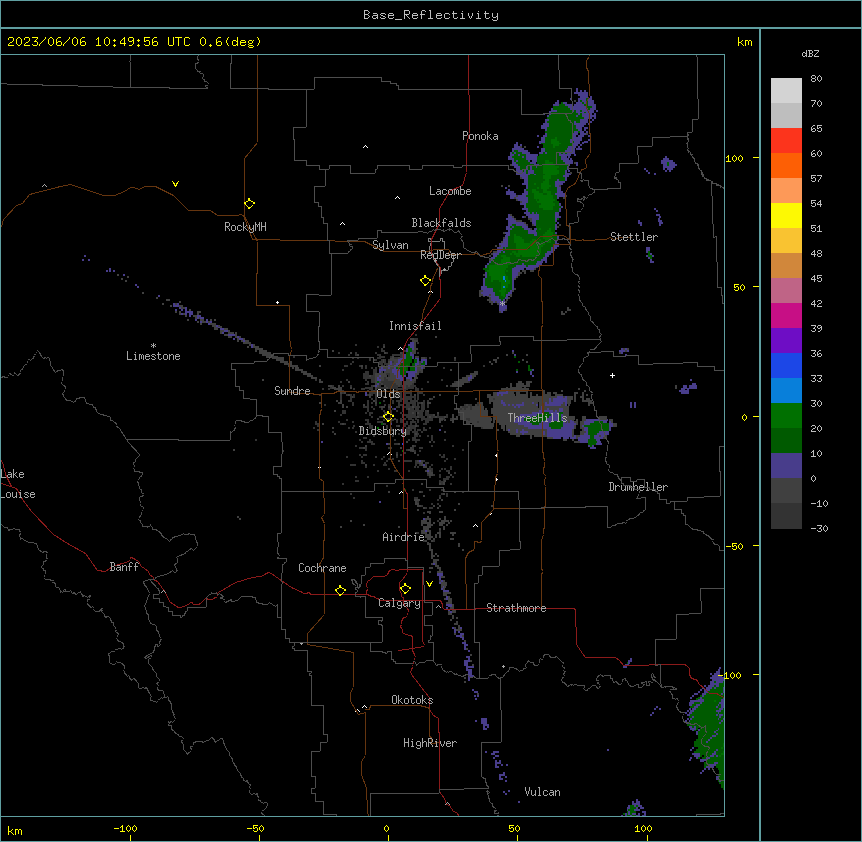Click the green 30 dBZ legend color
The image size is (862, 842).
[786, 416]
